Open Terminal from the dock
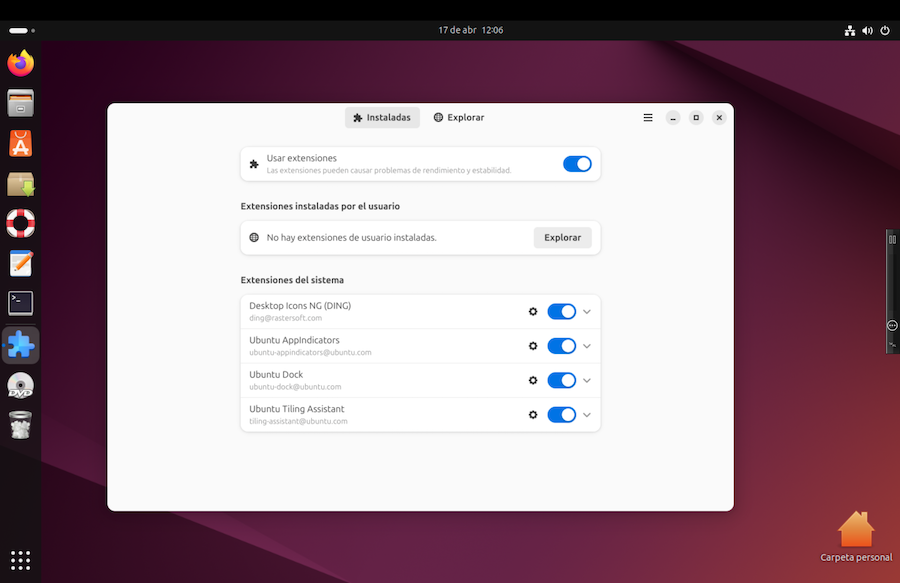Image resolution: width=900 pixels, height=583 pixels. tap(21, 303)
